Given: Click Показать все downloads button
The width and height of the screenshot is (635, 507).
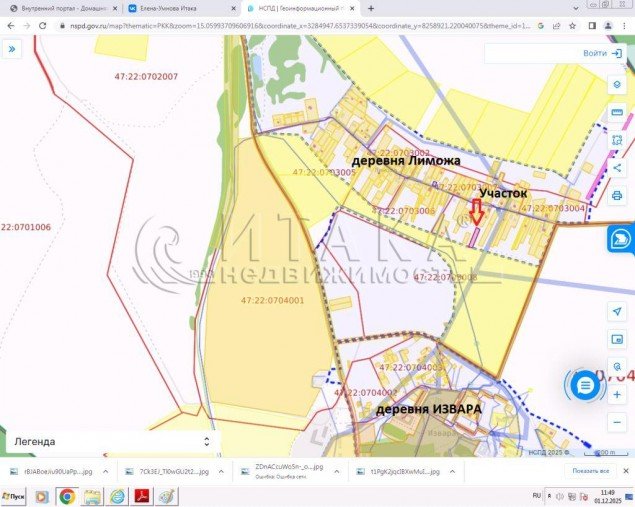Looking at the screenshot, I should (590, 470).
